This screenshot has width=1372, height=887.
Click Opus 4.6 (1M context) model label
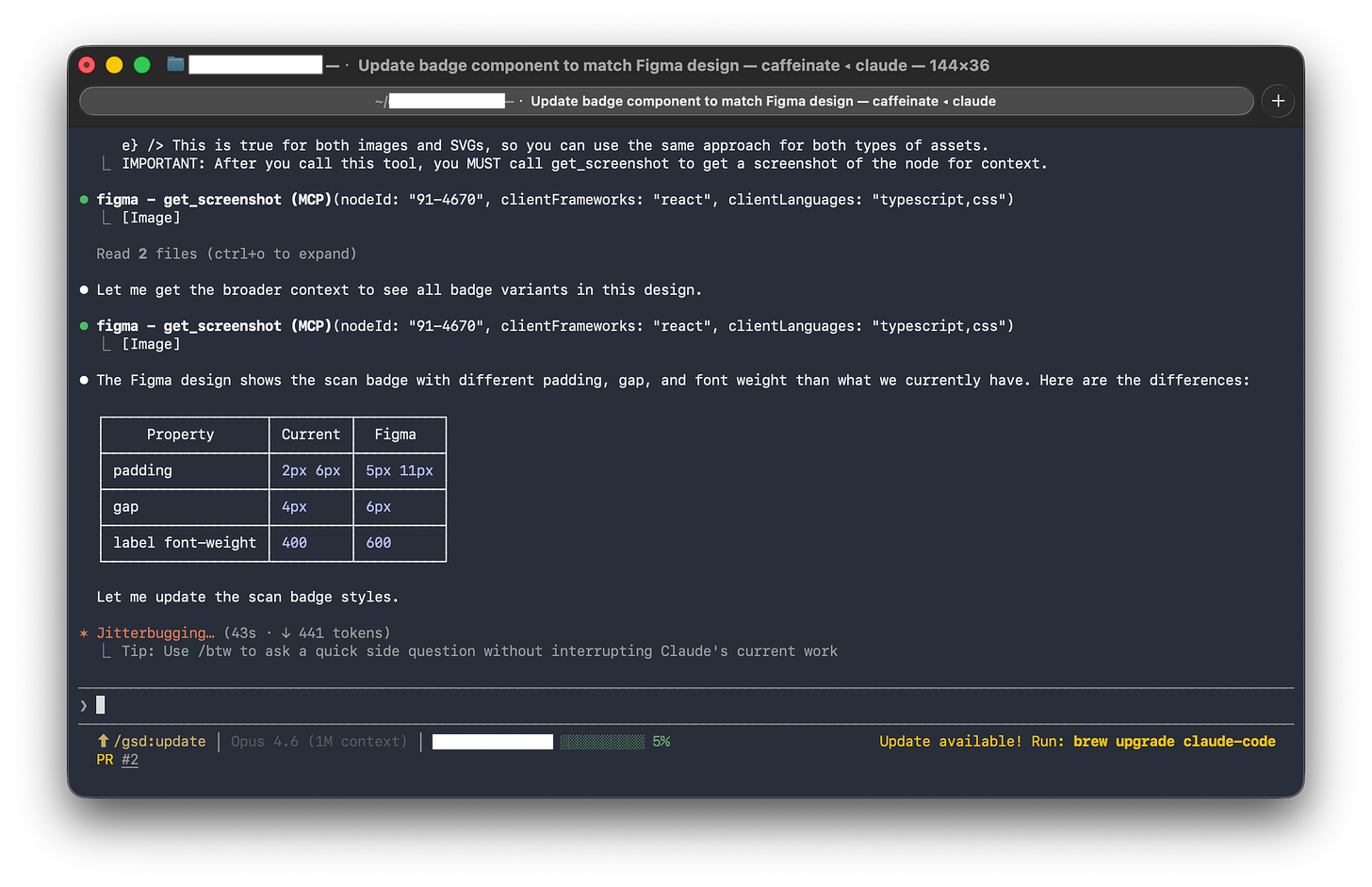(319, 742)
